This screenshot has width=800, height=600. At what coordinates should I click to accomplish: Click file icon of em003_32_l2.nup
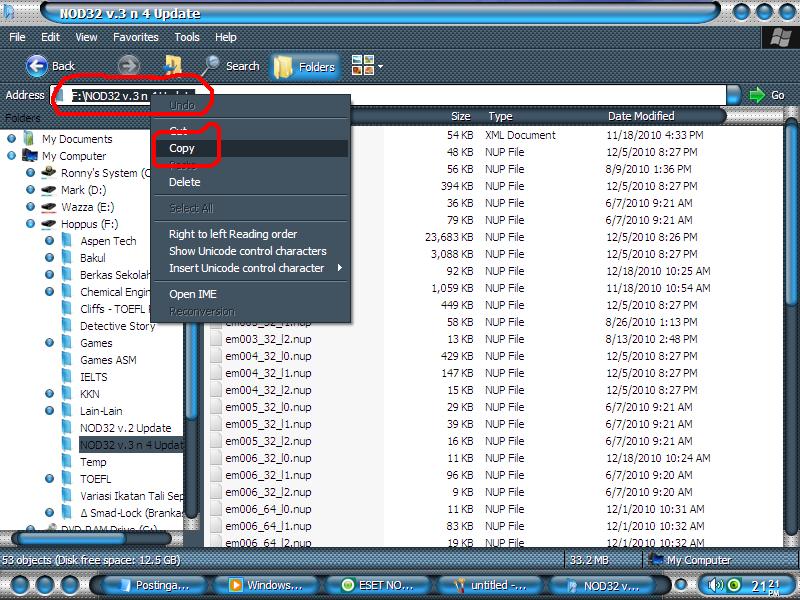[x=216, y=339]
